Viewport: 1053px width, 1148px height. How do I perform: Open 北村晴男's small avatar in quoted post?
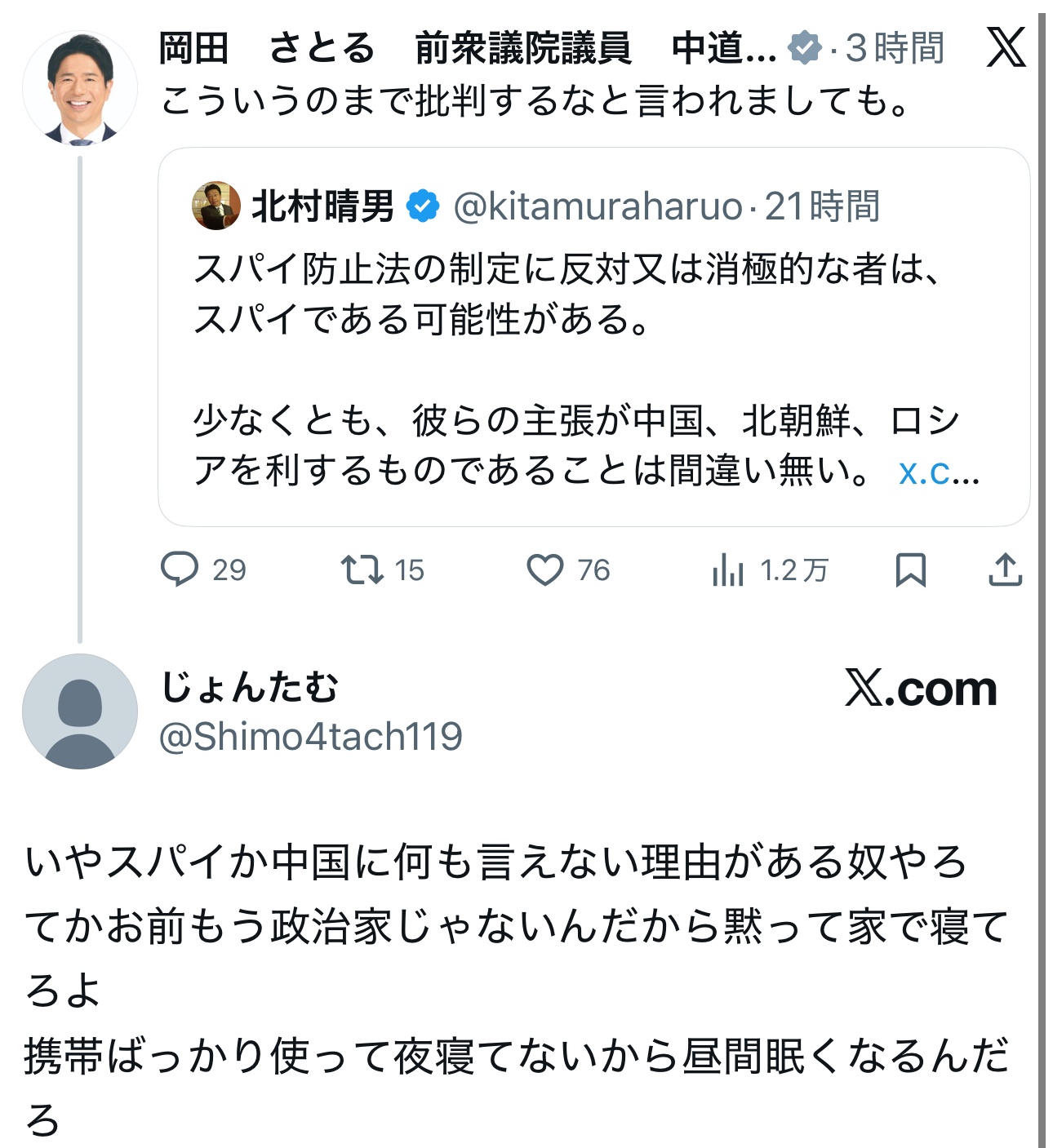coord(216,206)
